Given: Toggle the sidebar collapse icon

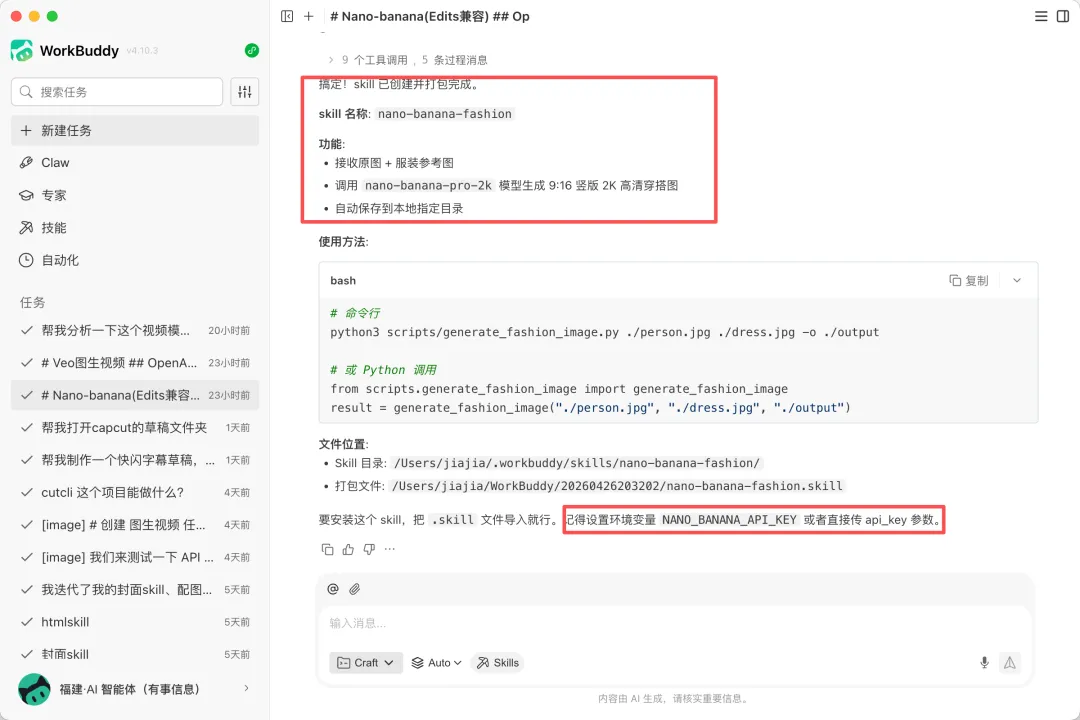Looking at the screenshot, I should point(287,16).
